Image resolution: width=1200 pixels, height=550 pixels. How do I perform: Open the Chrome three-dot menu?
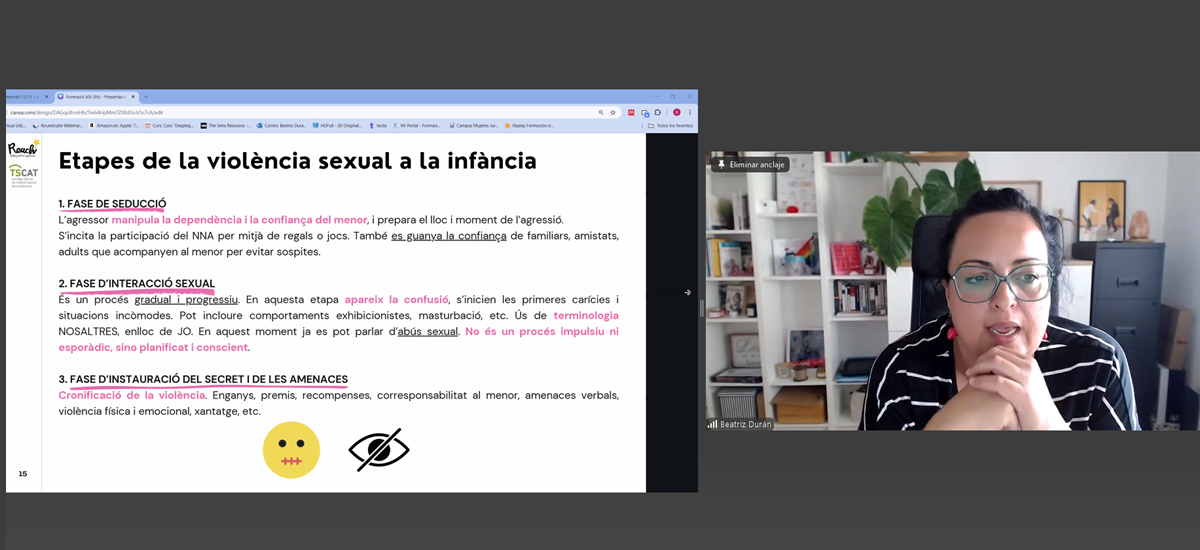690,112
